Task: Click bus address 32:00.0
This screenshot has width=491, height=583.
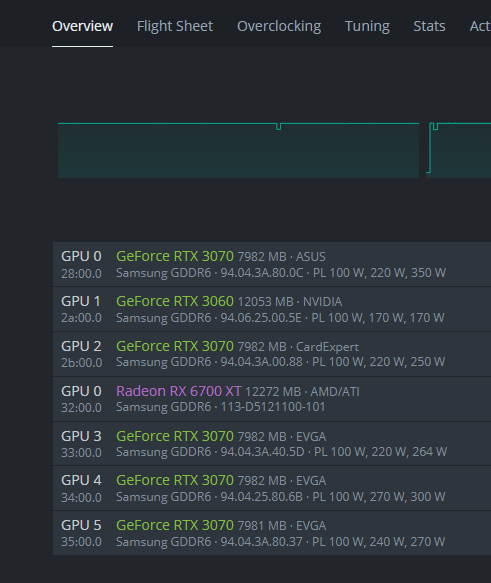Action: (x=81, y=408)
